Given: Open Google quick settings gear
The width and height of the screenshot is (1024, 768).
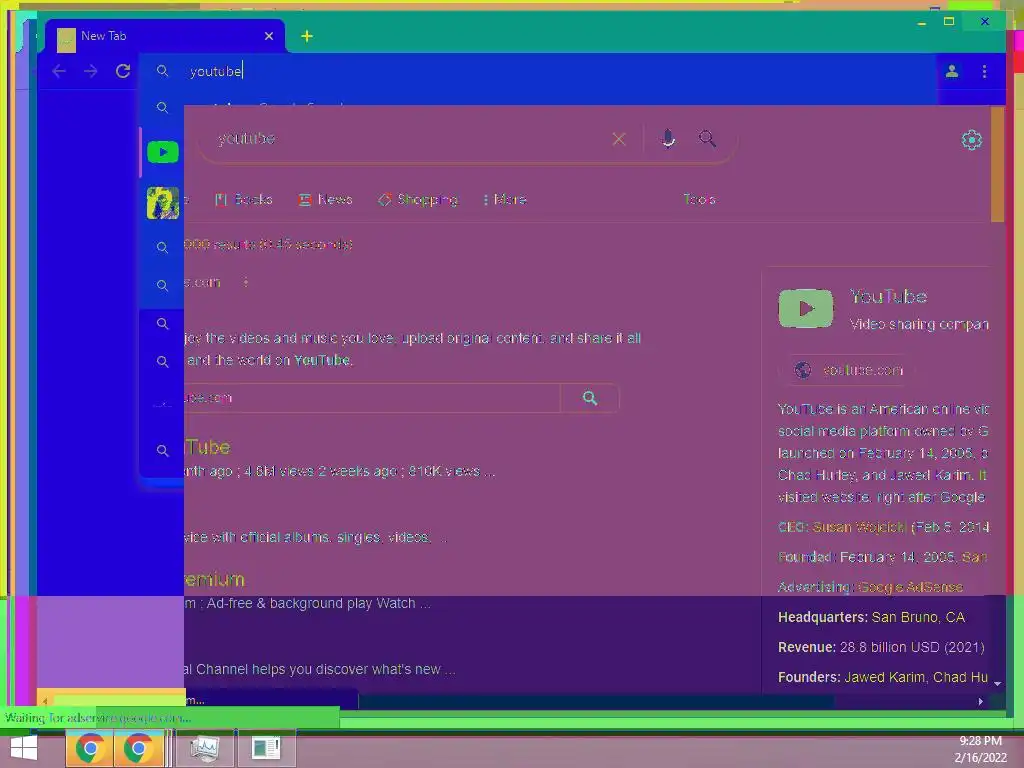Looking at the screenshot, I should (971, 140).
